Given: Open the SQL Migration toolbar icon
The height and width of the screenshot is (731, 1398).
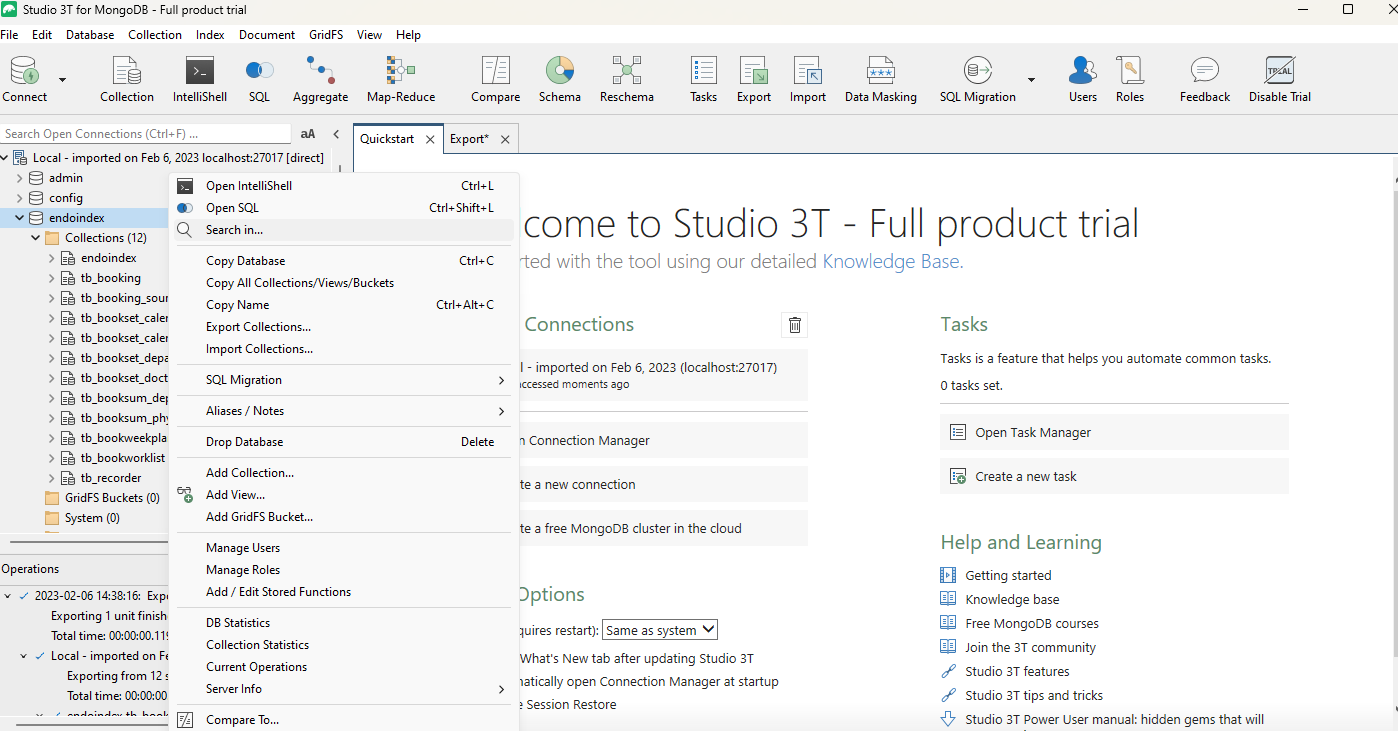Looking at the screenshot, I should click(x=977, y=79).
